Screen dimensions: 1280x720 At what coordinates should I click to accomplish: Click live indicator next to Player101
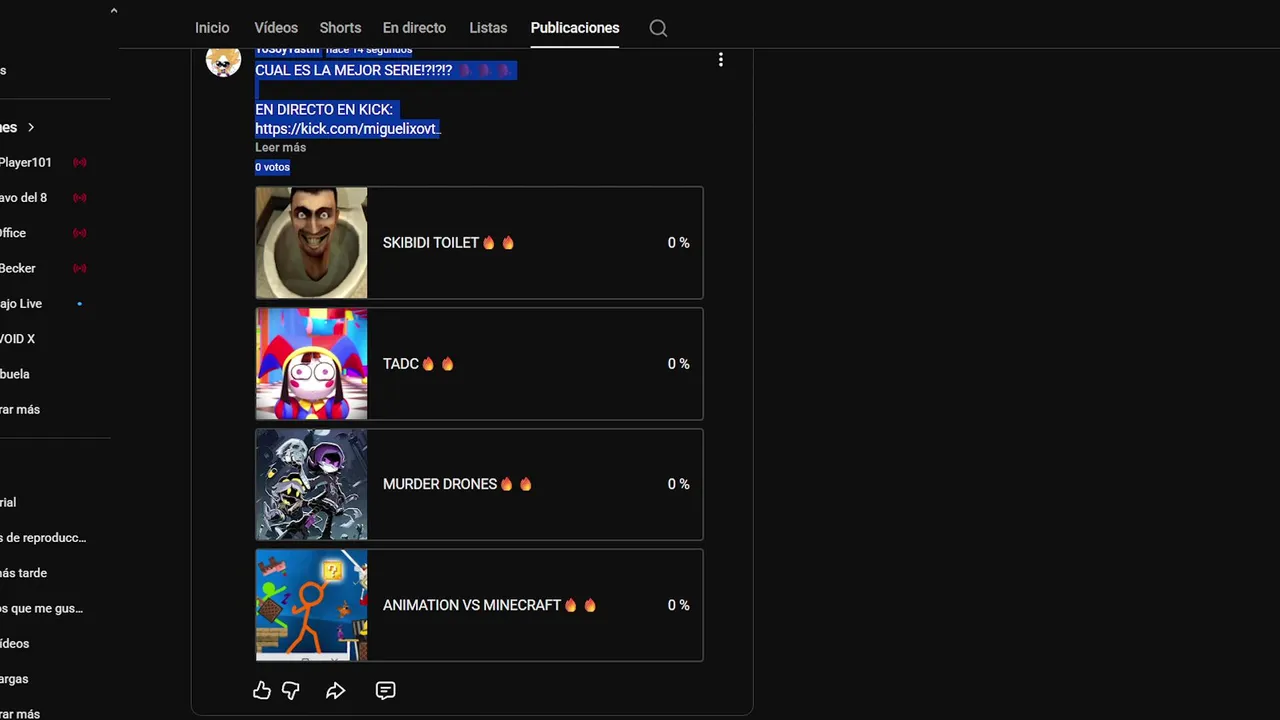click(x=80, y=162)
